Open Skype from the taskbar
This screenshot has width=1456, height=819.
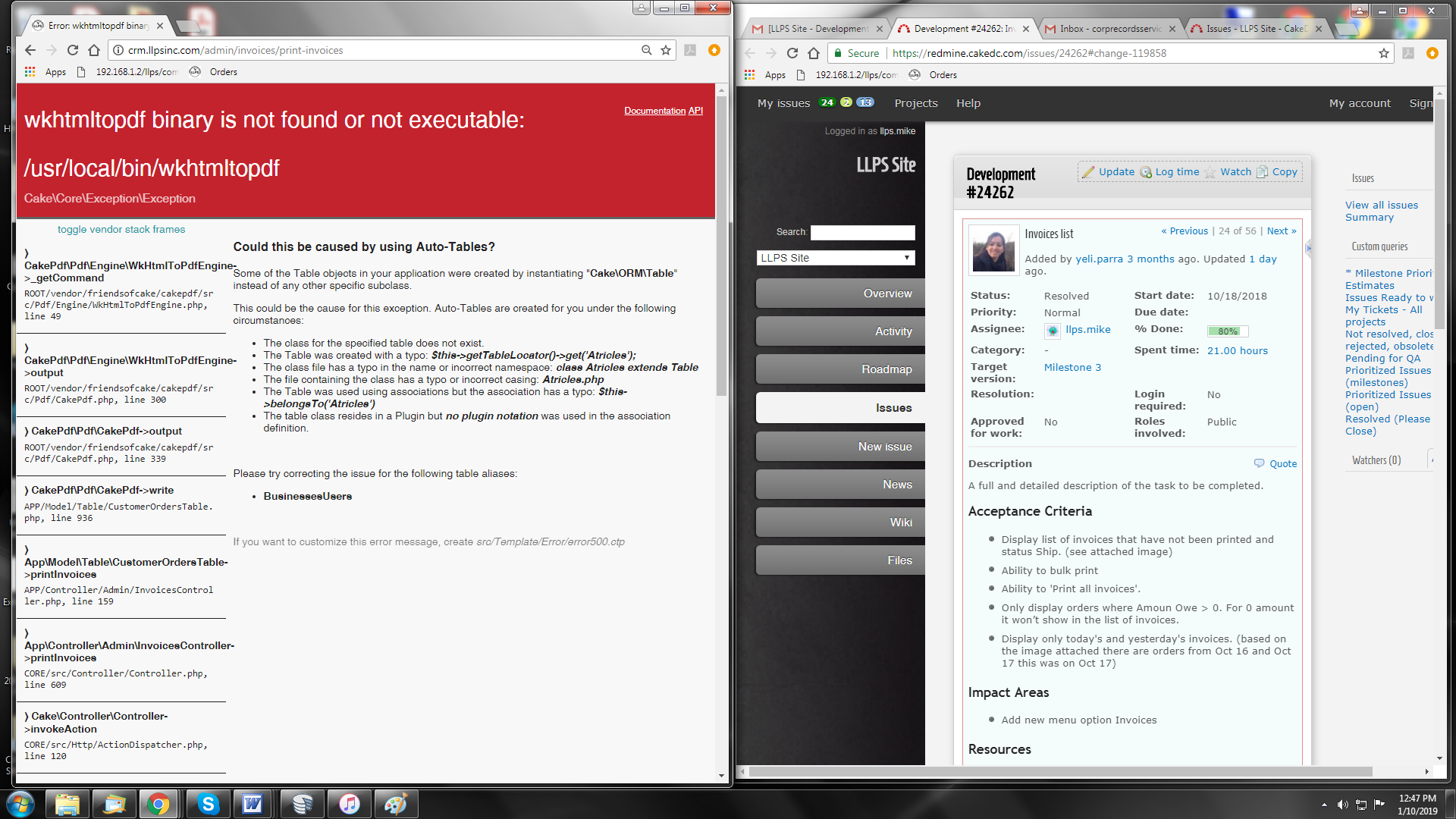207,804
